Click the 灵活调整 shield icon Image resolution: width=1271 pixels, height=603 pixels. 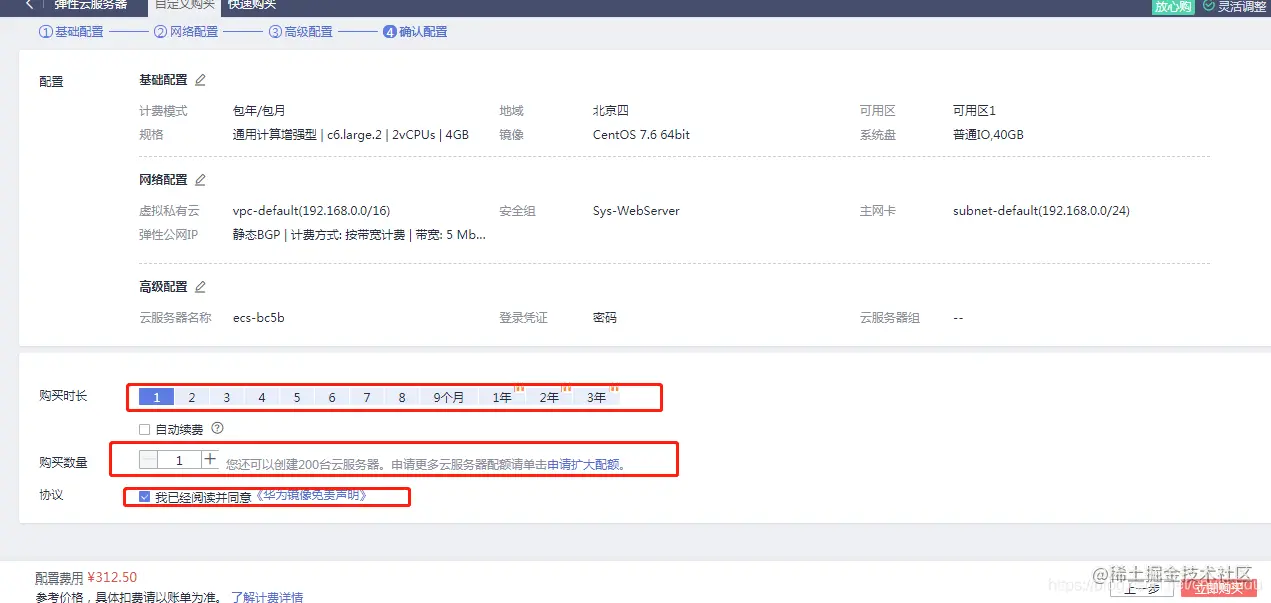[x=1209, y=6]
